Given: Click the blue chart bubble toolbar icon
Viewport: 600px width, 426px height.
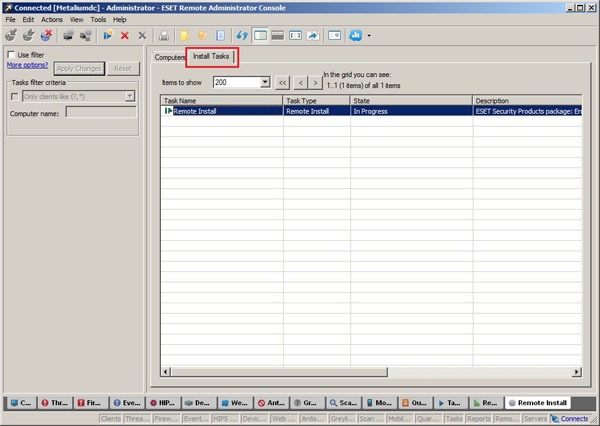Looking at the screenshot, I should tap(355, 36).
